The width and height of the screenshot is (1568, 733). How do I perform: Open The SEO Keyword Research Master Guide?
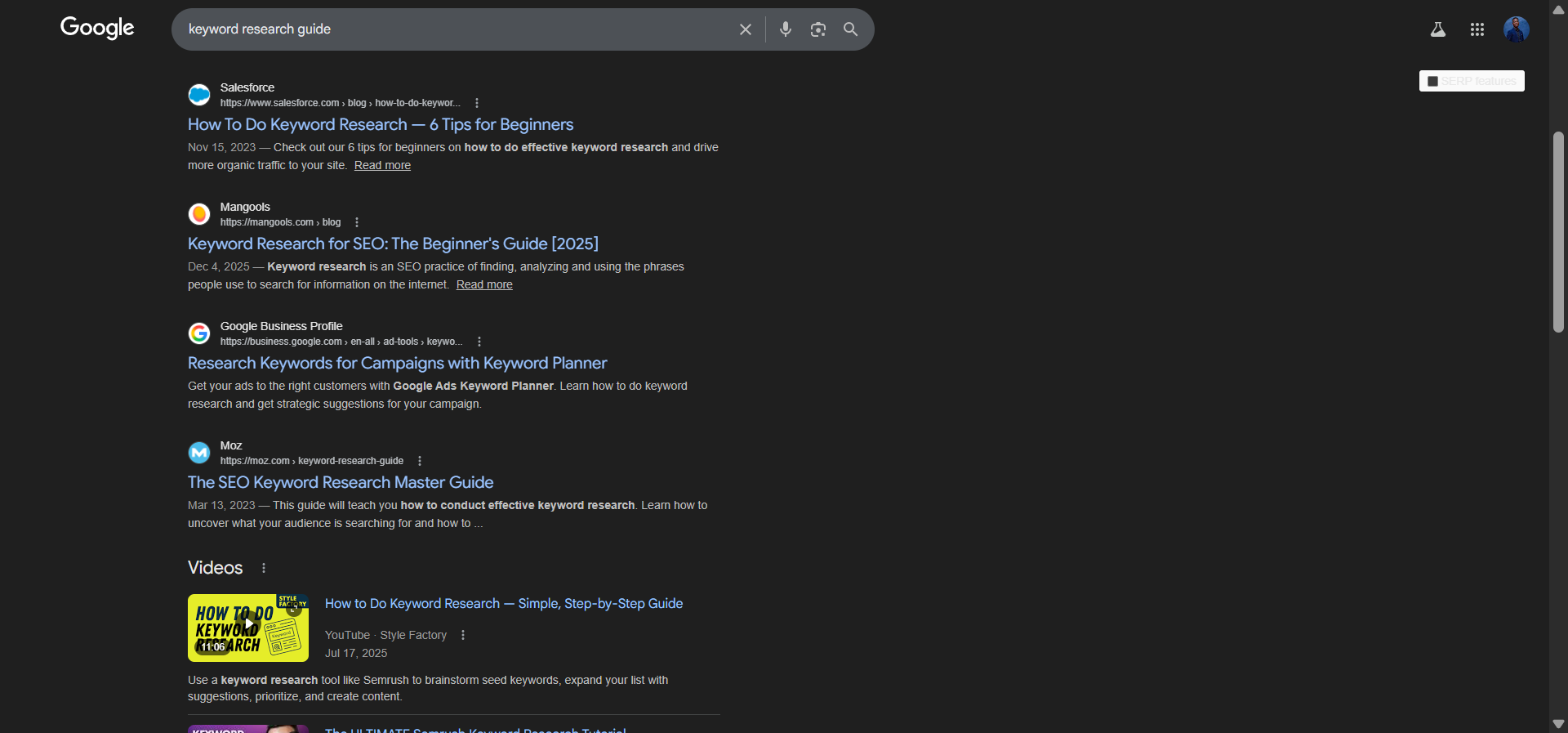click(341, 482)
